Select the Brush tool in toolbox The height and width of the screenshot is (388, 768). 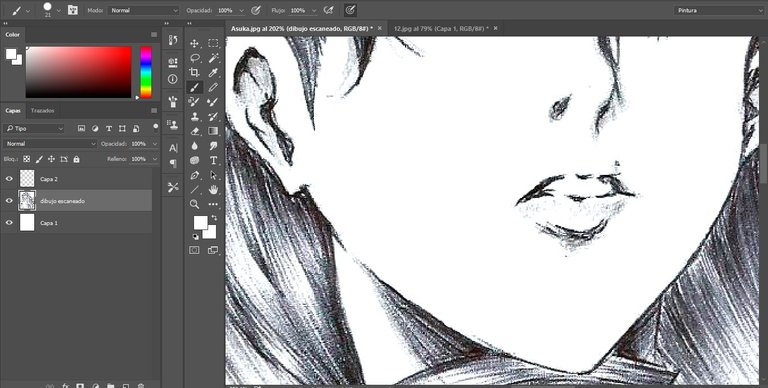click(x=194, y=87)
